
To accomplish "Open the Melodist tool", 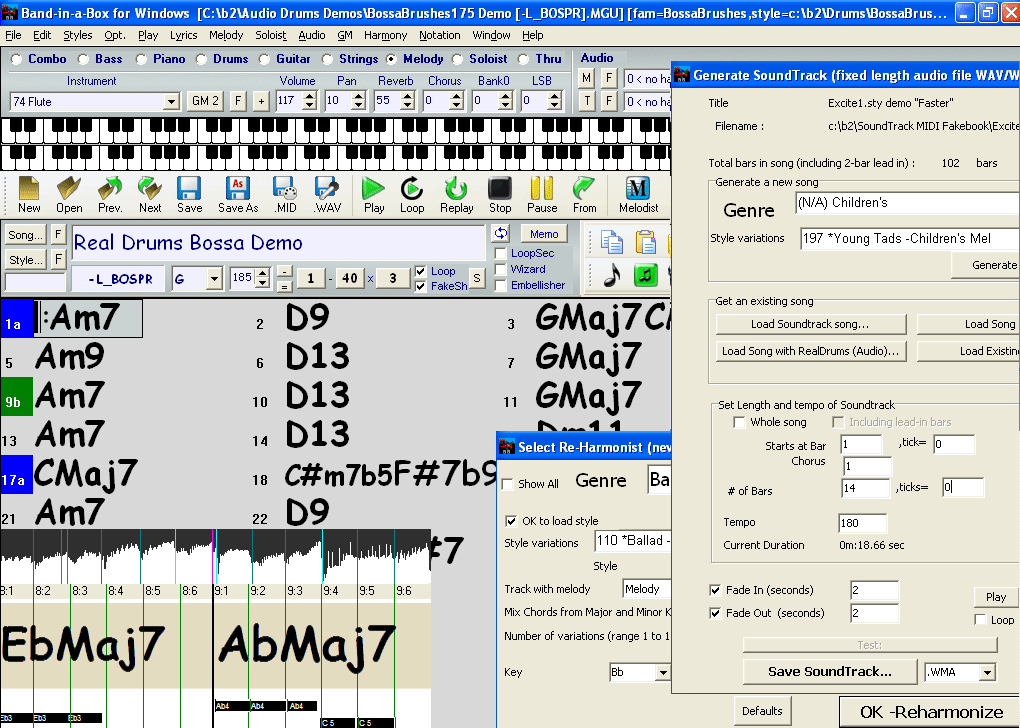I will (x=638, y=193).
